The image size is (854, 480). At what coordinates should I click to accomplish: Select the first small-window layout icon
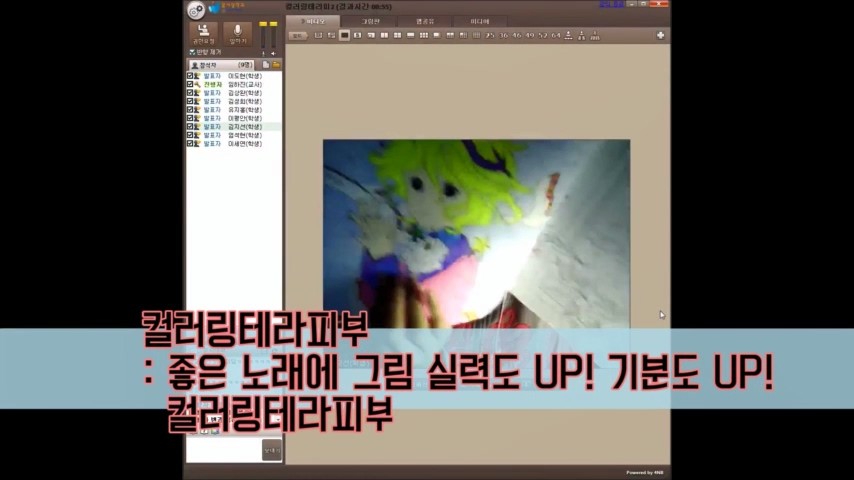(318, 35)
